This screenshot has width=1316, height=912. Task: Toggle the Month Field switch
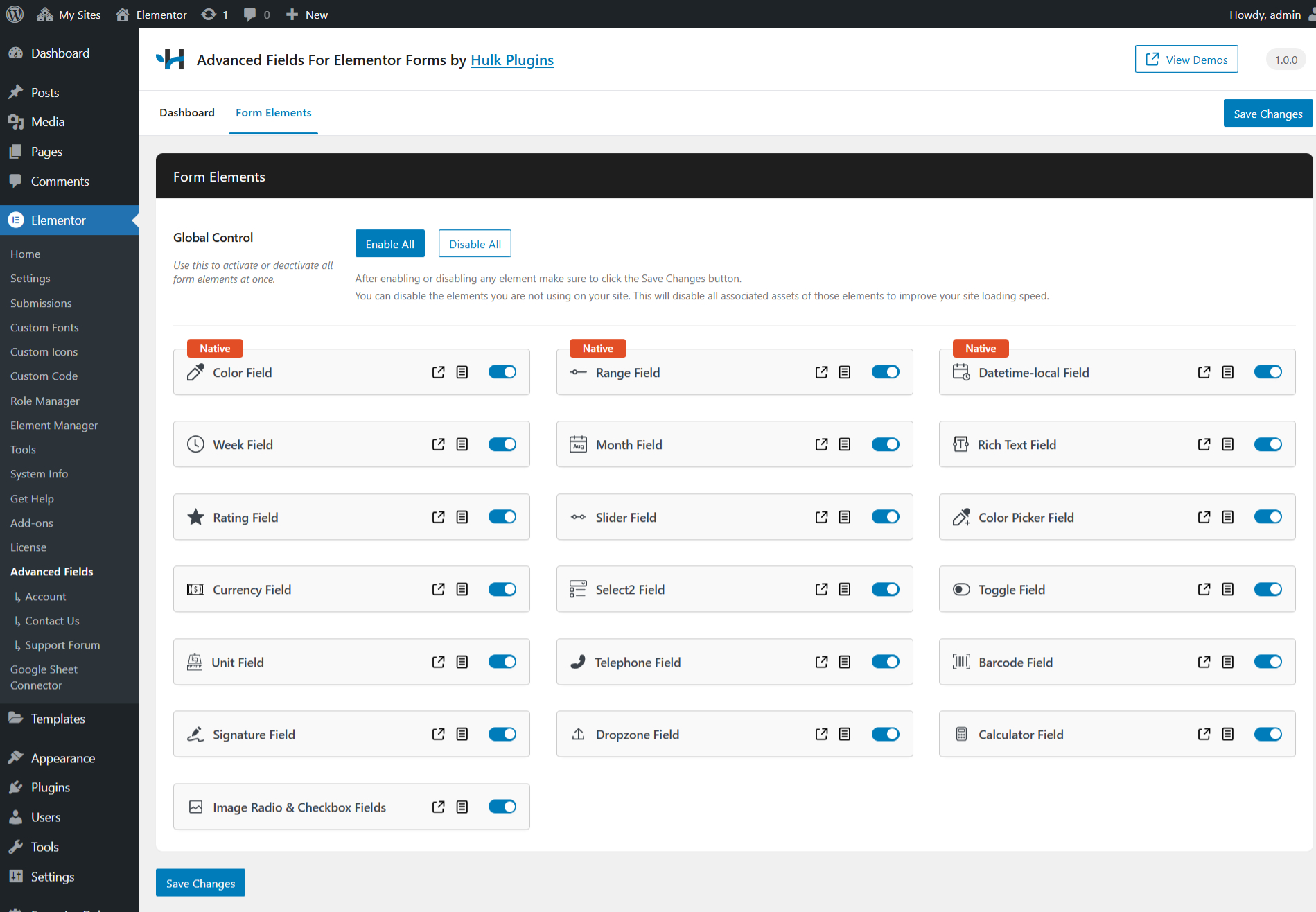pos(885,444)
